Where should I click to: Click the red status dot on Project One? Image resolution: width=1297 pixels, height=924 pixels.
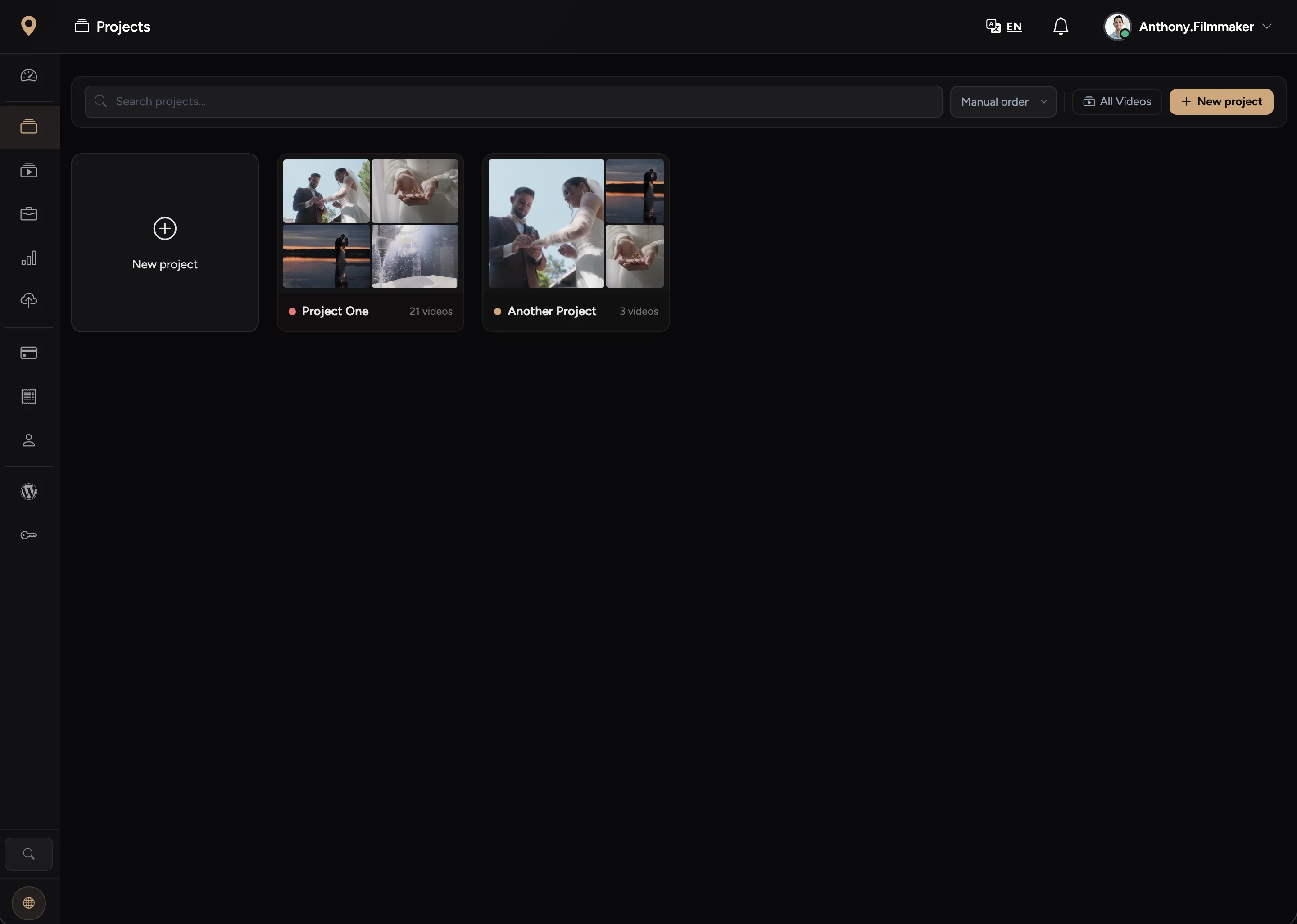(292, 312)
